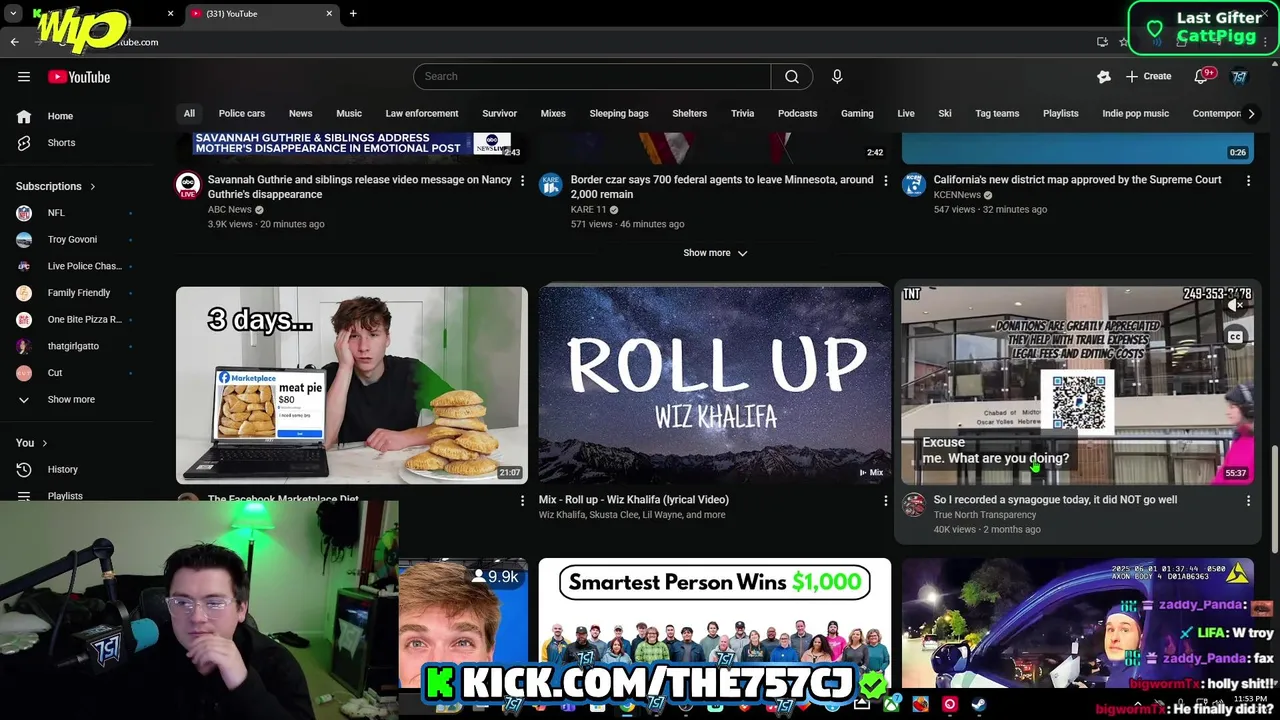This screenshot has height=720, width=1280.
Task: Click the browser address bar
Action: pyautogui.click(x=600, y=42)
